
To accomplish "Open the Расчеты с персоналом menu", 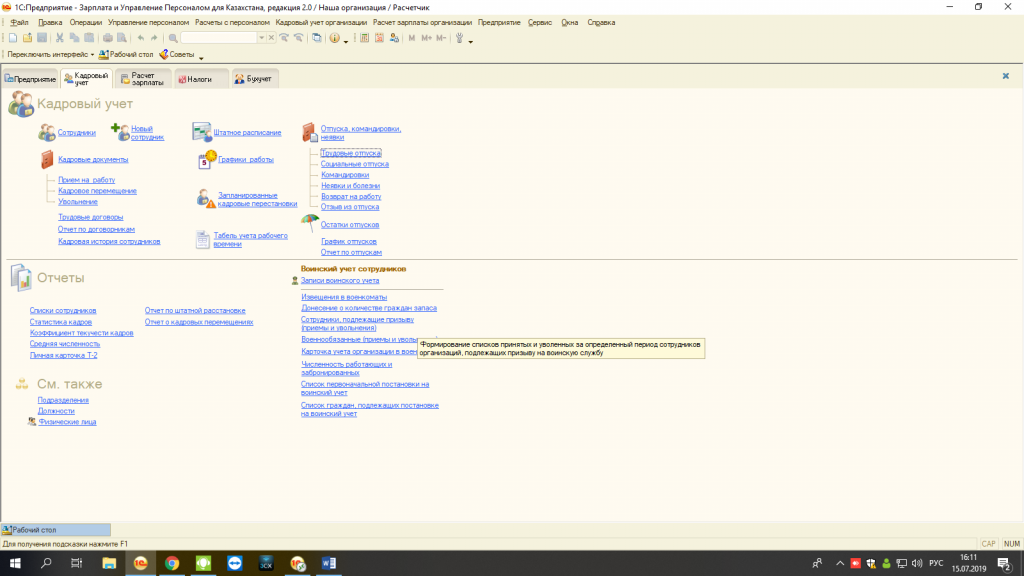I will click(233, 22).
